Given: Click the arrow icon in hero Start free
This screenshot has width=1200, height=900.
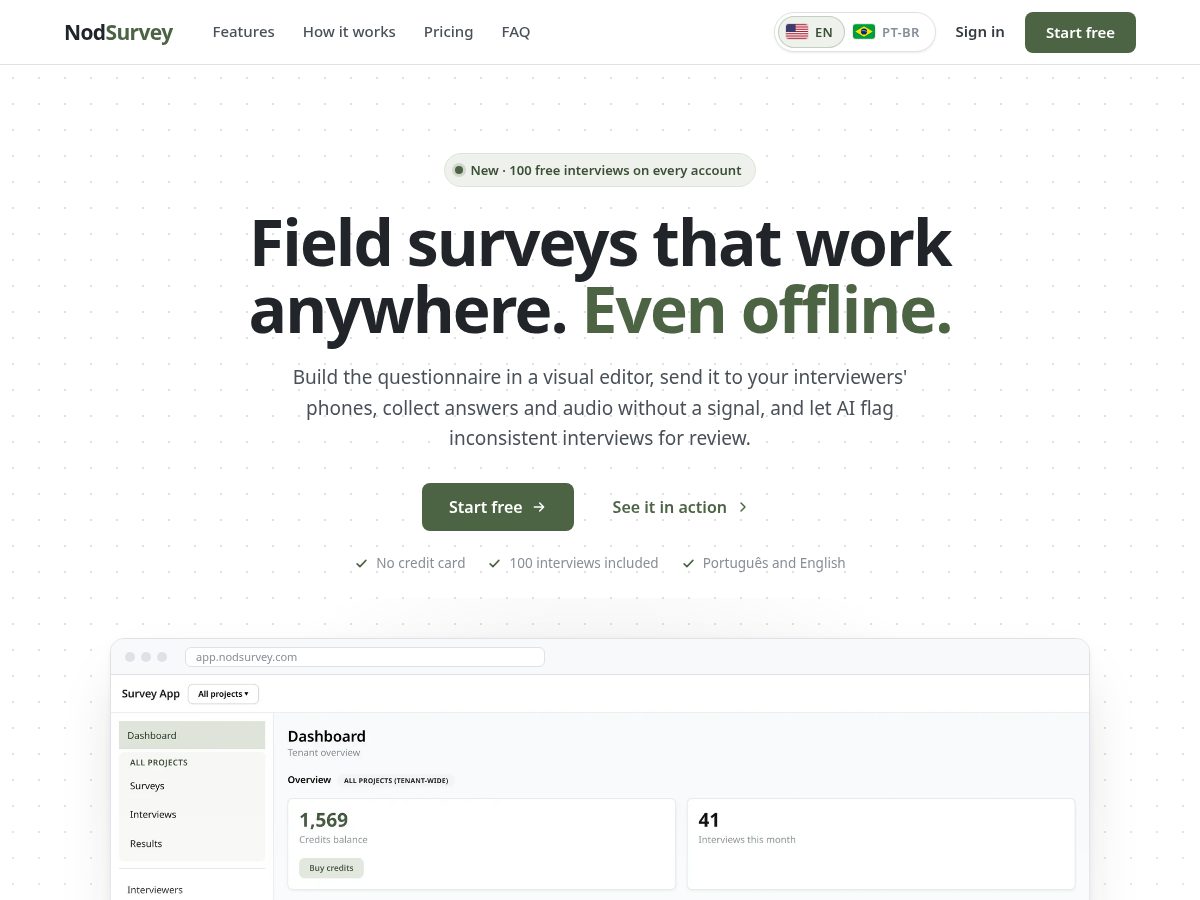Looking at the screenshot, I should coord(539,507).
